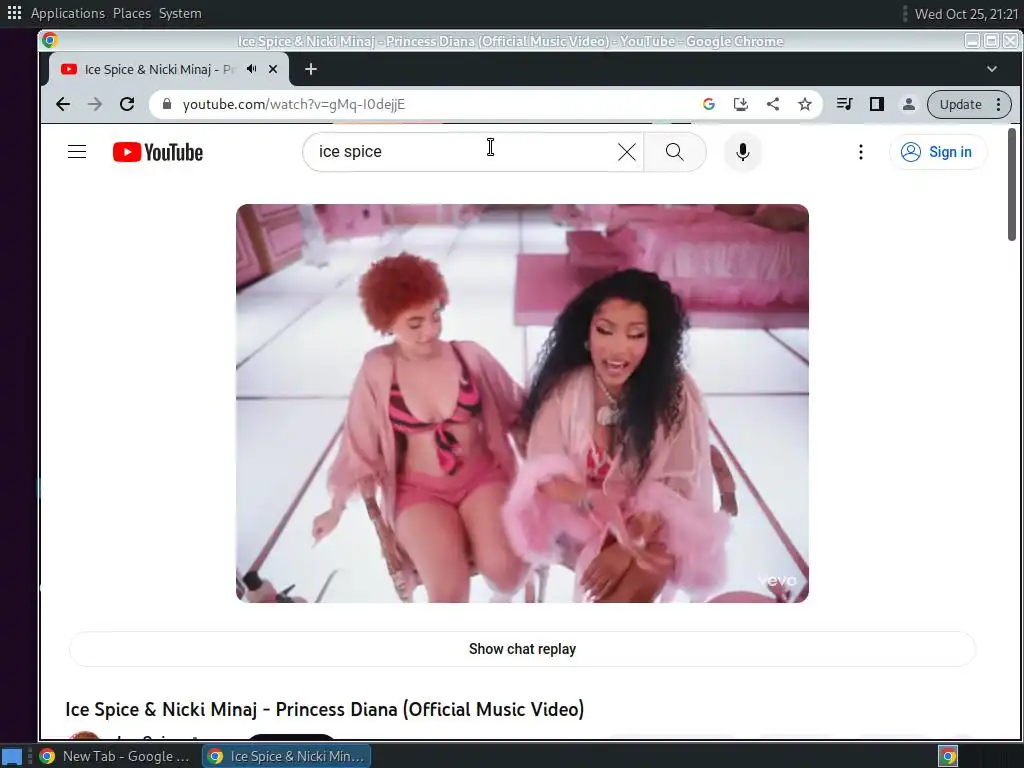Go to YouTube home via logo
The width and height of the screenshot is (1024, 768).
click(x=158, y=152)
